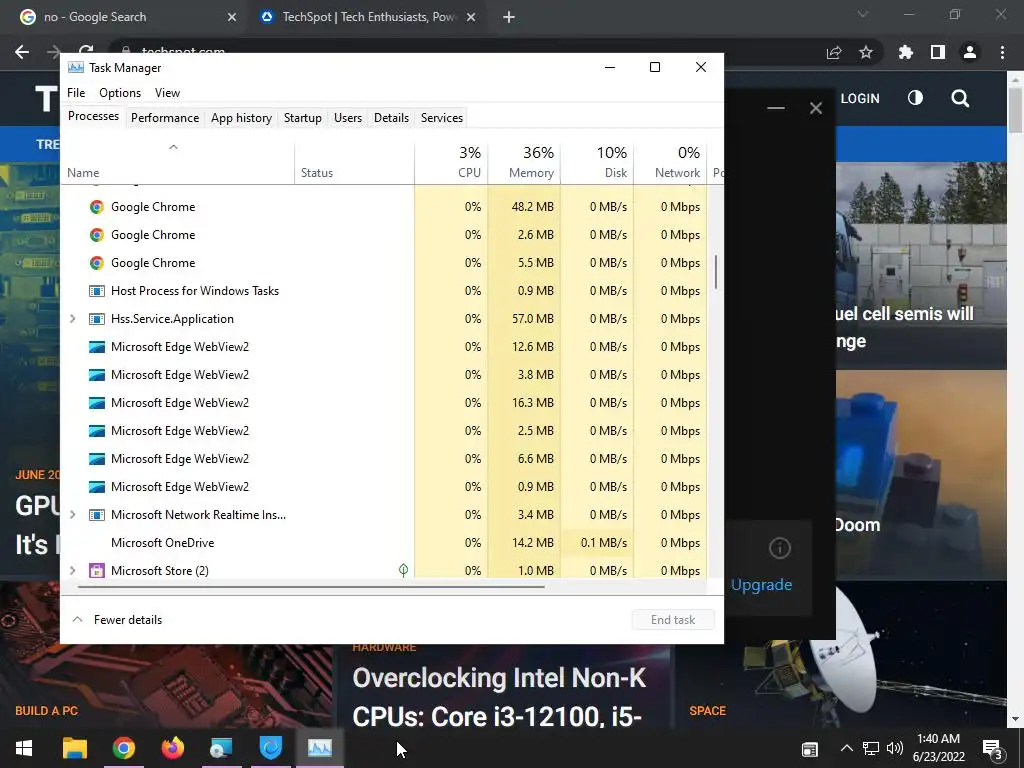Close the TechSpot browser tab

coord(471,18)
